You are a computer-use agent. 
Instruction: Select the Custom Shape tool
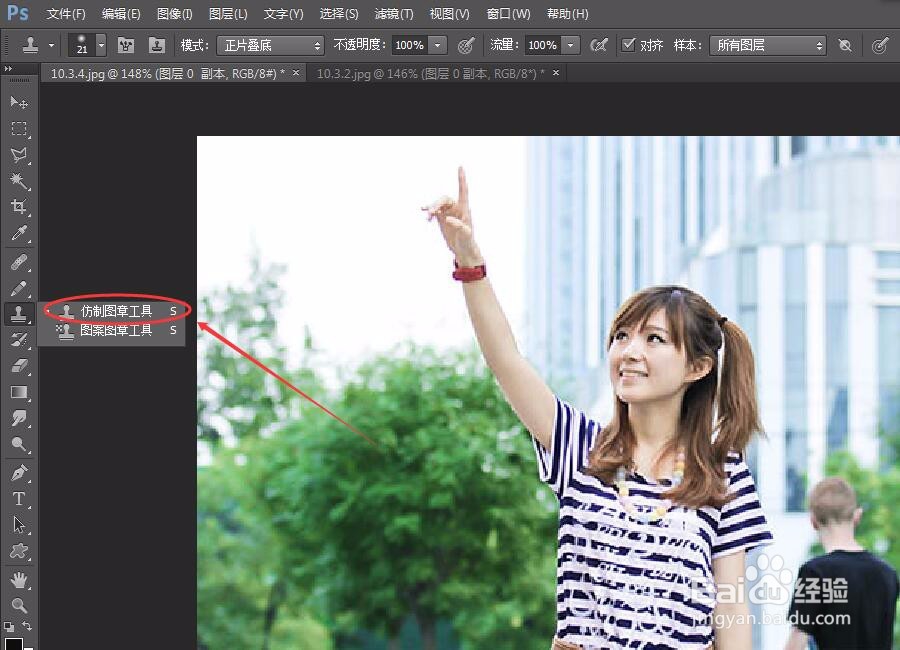18,551
